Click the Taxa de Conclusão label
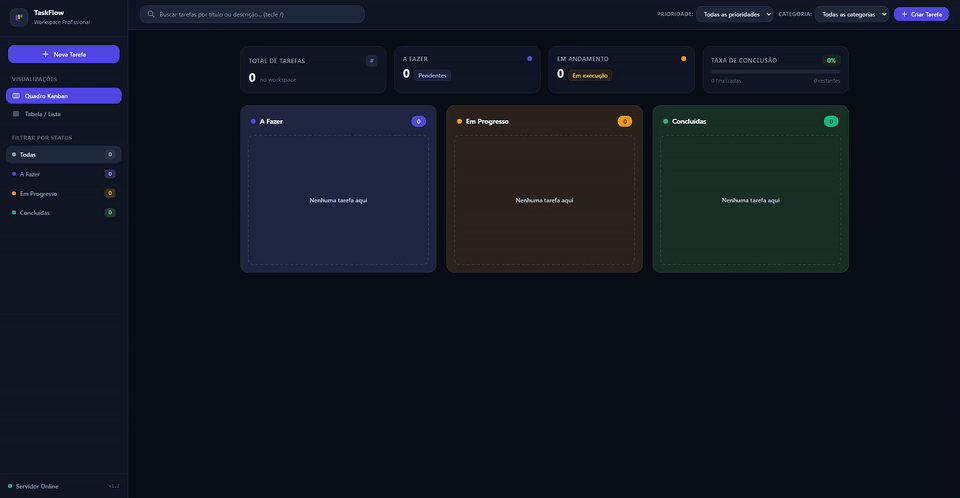The height and width of the screenshot is (498, 960). (x=744, y=60)
